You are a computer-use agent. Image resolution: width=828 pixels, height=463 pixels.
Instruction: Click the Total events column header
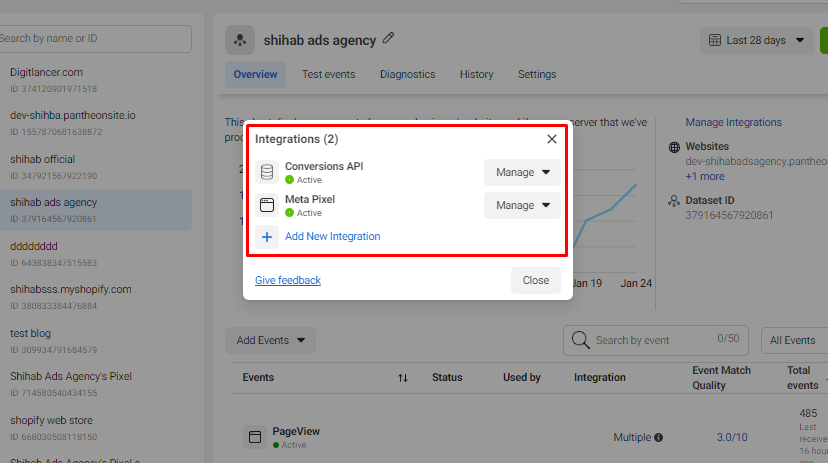[803, 377]
